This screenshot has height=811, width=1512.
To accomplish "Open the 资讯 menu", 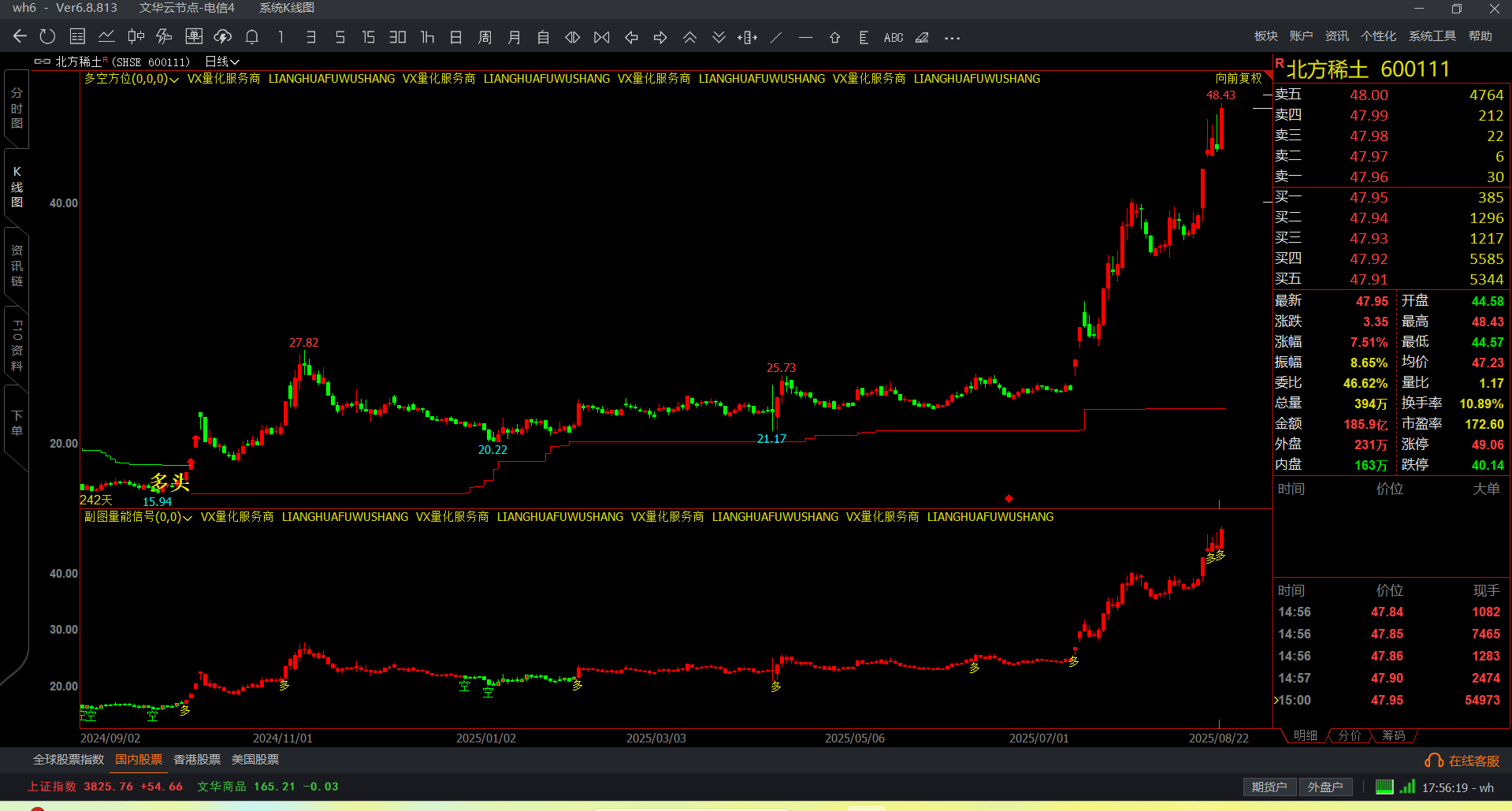I will pos(1336,36).
